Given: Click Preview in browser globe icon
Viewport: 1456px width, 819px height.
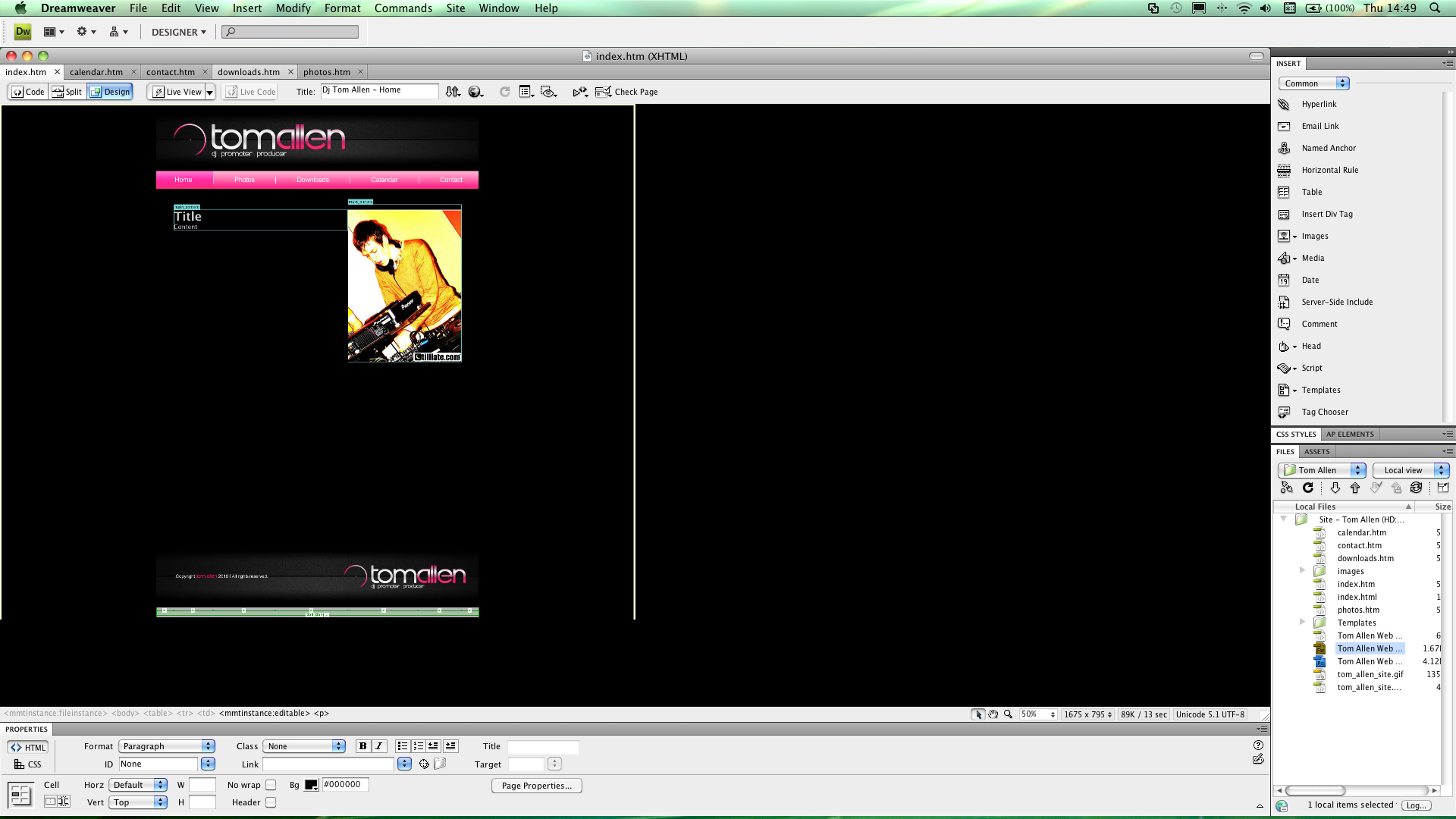Looking at the screenshot, I should pyautogui.click(x=475, y=92).
